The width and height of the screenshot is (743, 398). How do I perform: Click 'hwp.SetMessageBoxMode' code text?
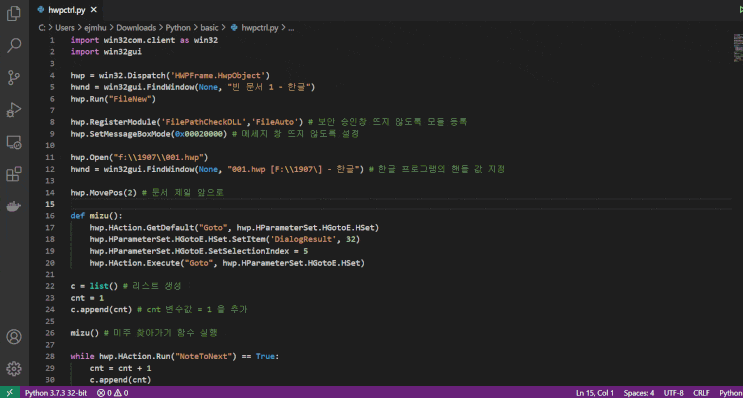point(120,134)
